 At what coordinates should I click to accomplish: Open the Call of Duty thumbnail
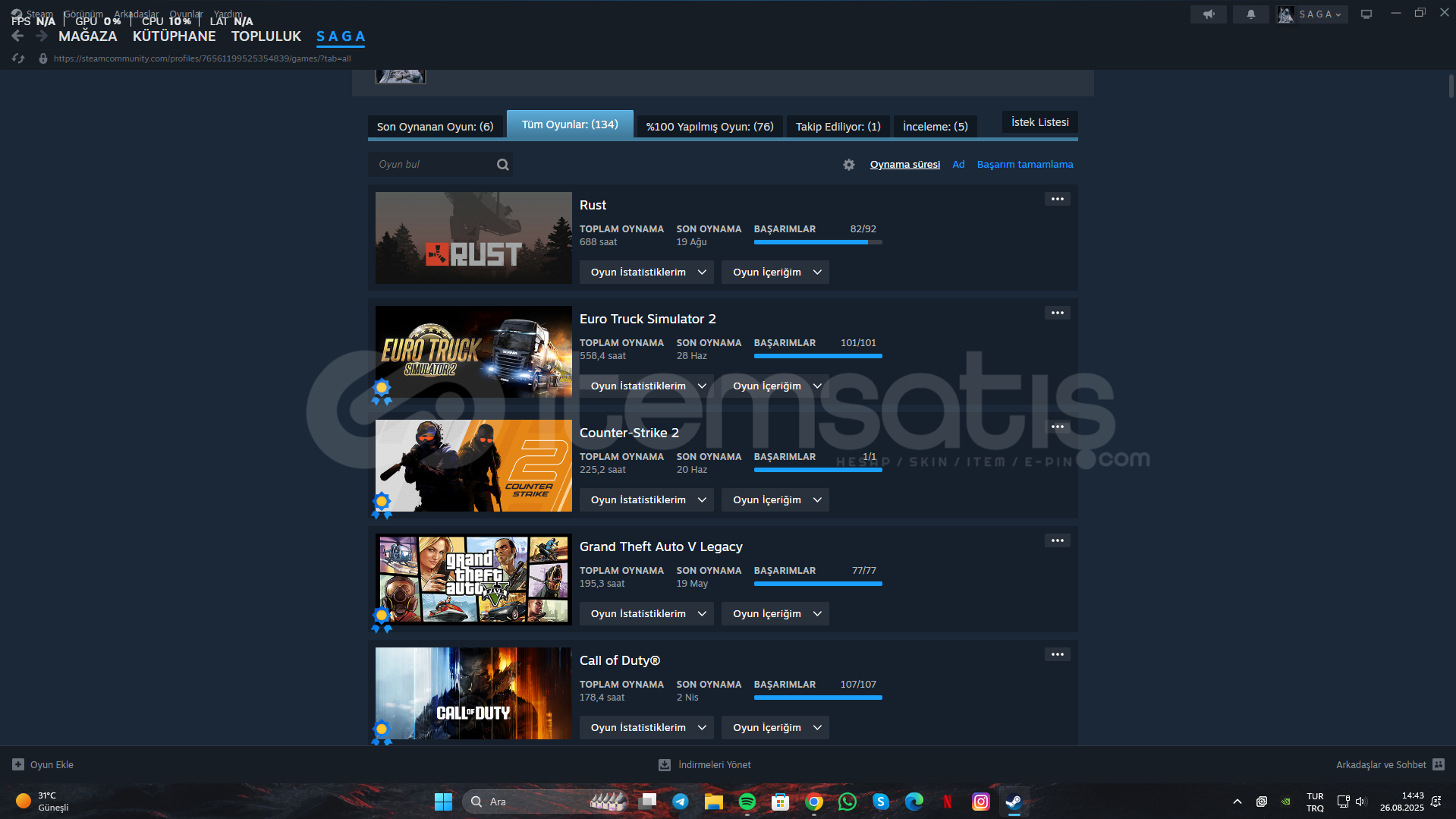473,693
